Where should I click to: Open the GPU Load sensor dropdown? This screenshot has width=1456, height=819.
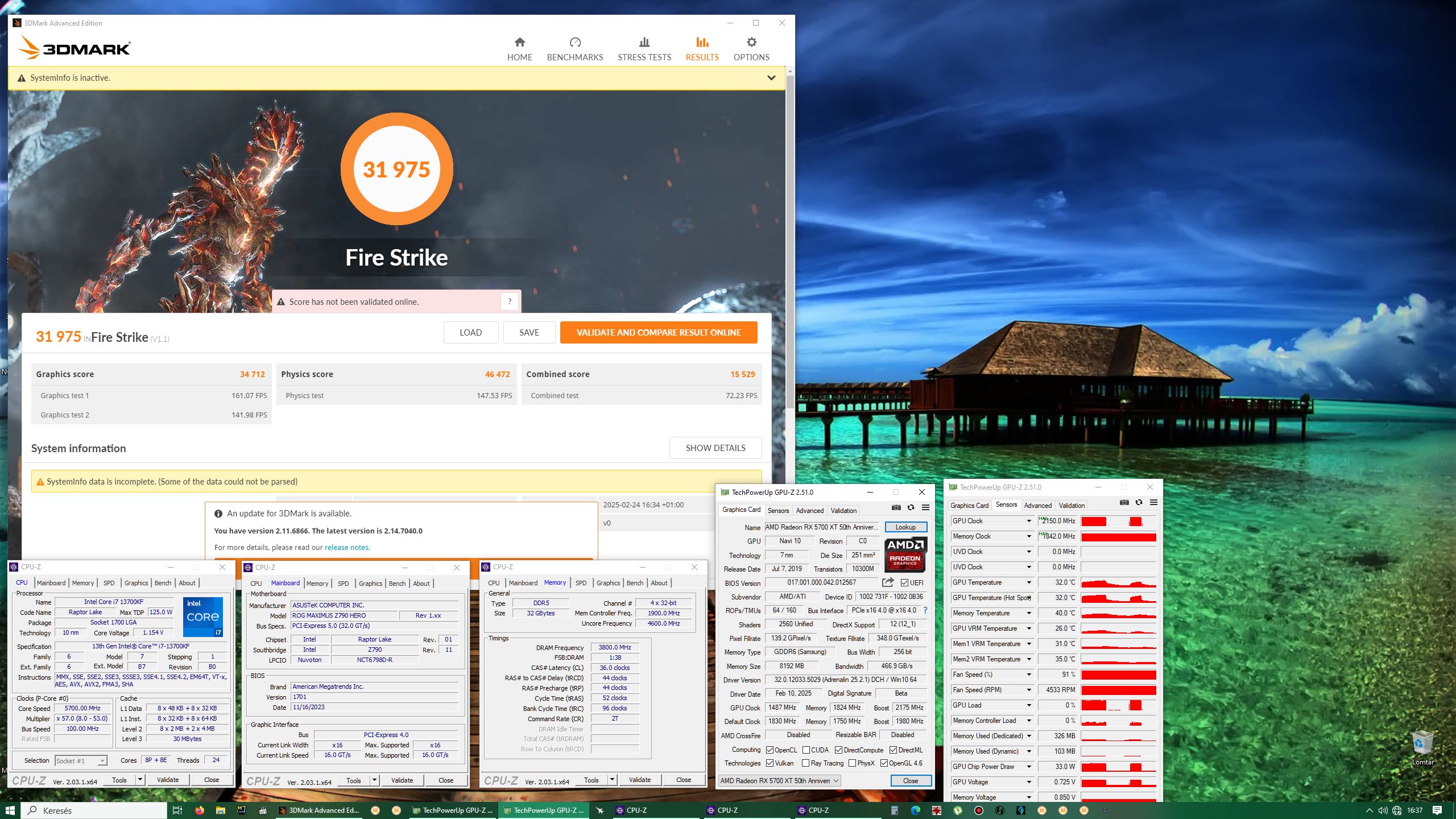[x=1028, y=705]
